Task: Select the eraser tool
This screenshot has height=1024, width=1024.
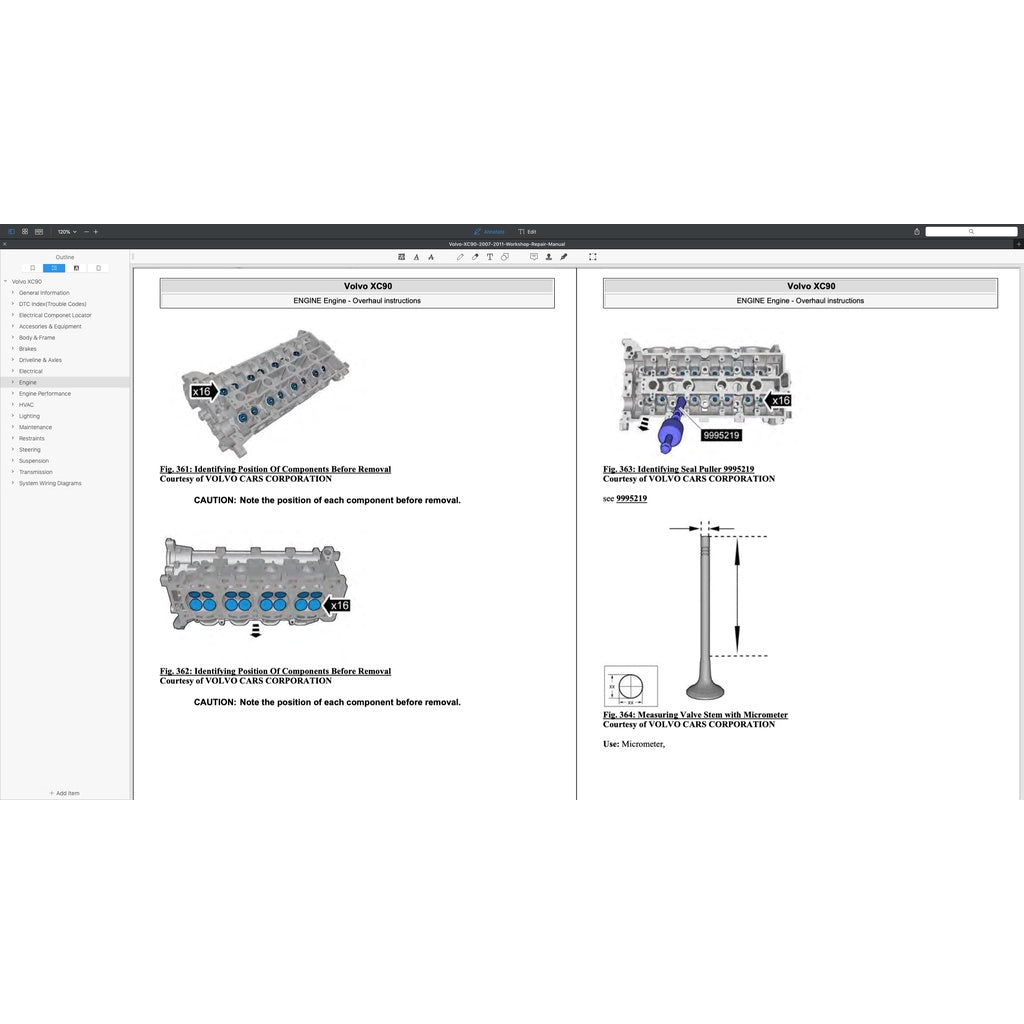Action: [475, 257]
